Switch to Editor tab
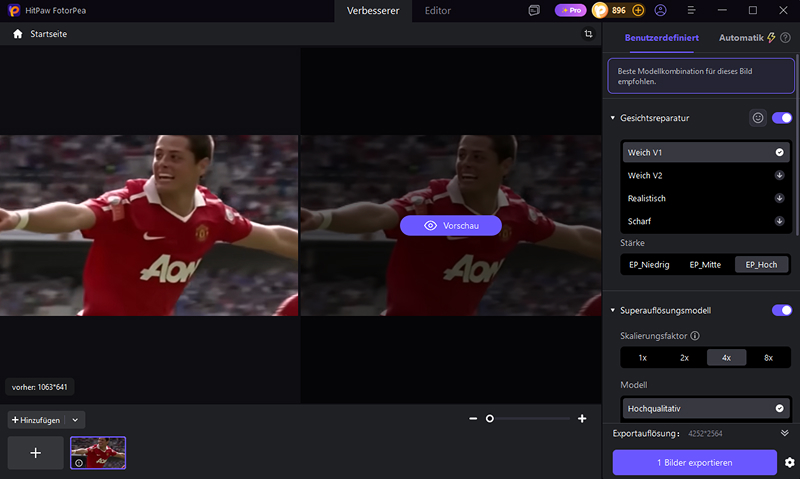800x479 pixels. 438,11
